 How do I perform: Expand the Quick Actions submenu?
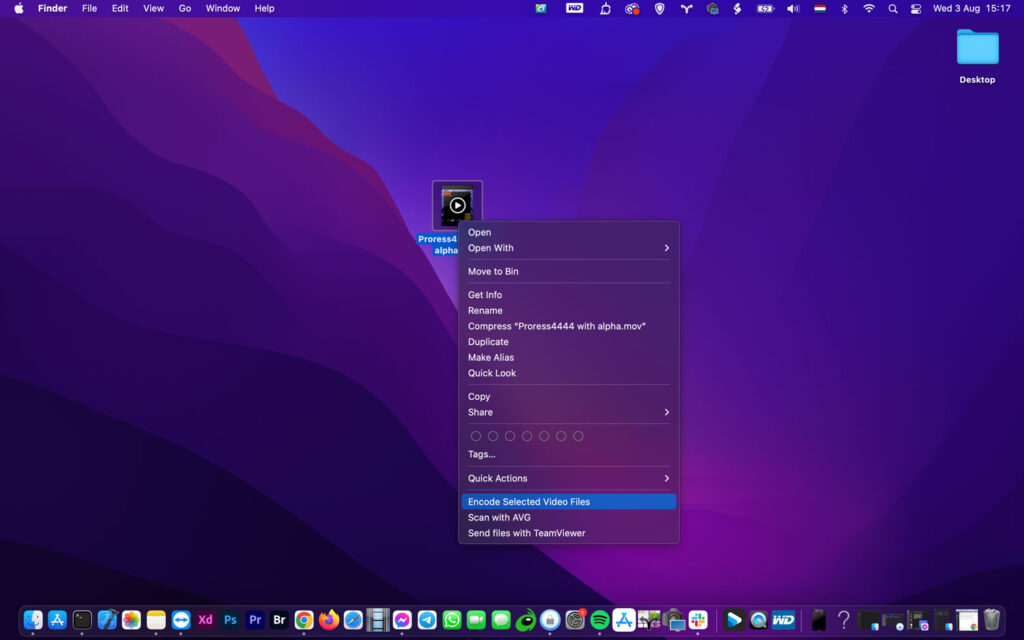click(568, 478)
